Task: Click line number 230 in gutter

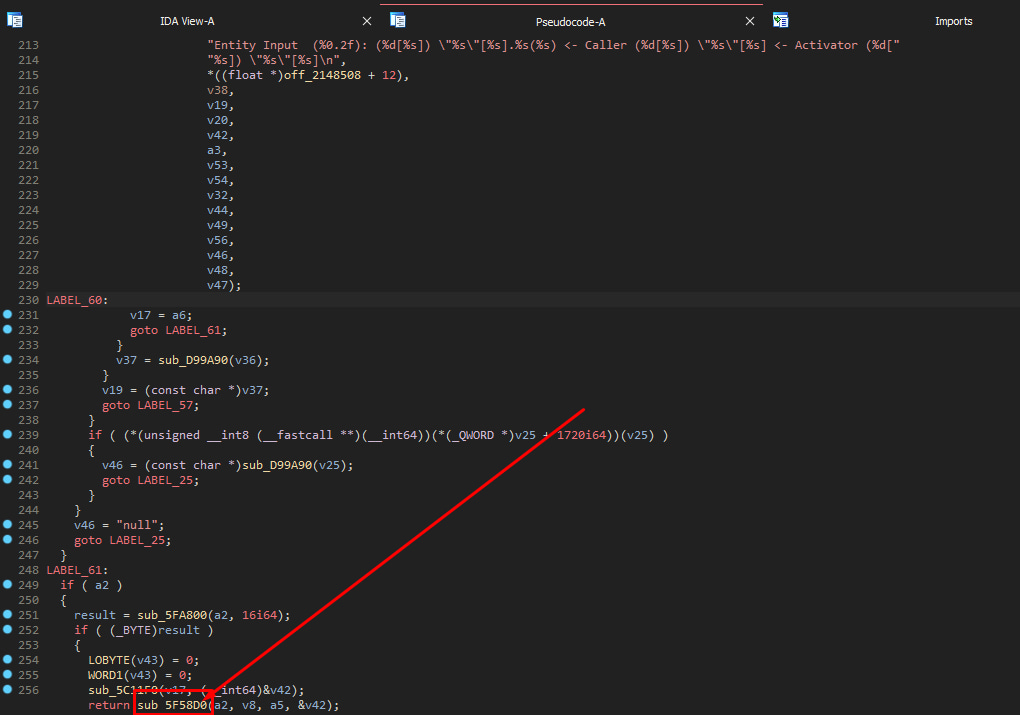Action: coord(29,300)
